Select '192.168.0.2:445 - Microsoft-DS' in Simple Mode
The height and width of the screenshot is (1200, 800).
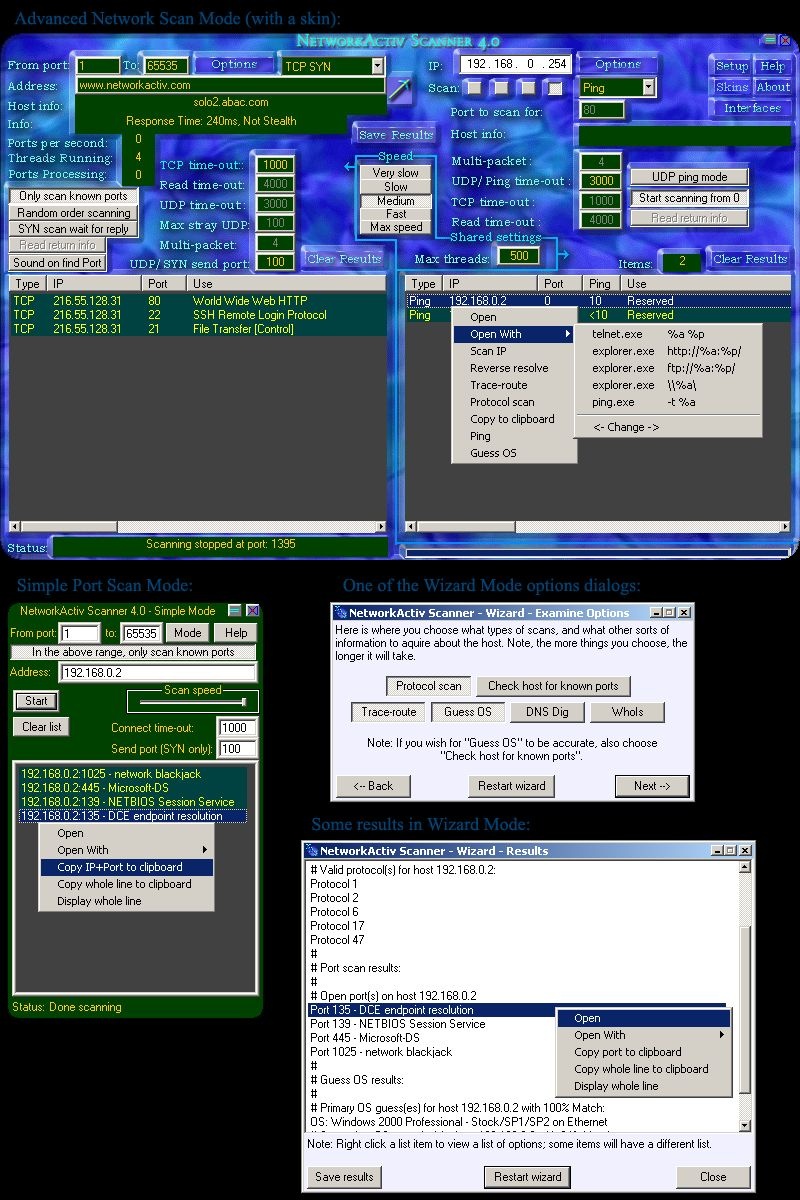[134, 788]
